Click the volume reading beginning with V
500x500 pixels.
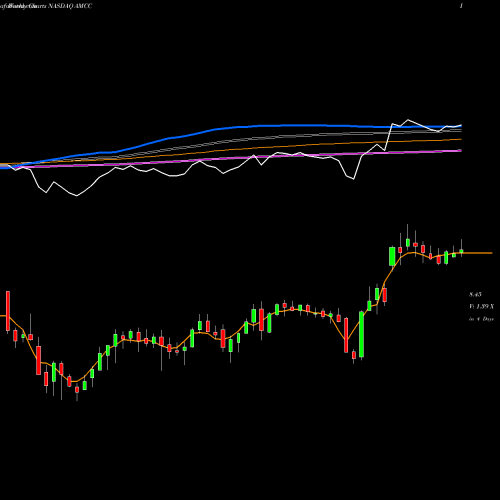click(482, 307)
